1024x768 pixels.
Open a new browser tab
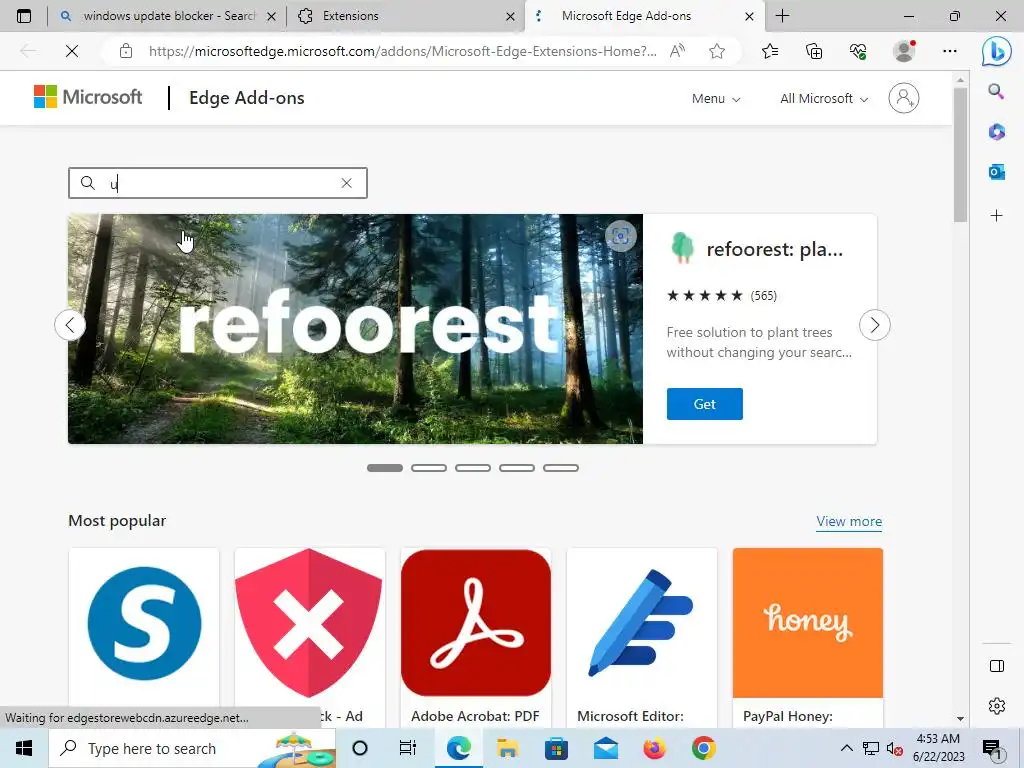click(782, 16)
